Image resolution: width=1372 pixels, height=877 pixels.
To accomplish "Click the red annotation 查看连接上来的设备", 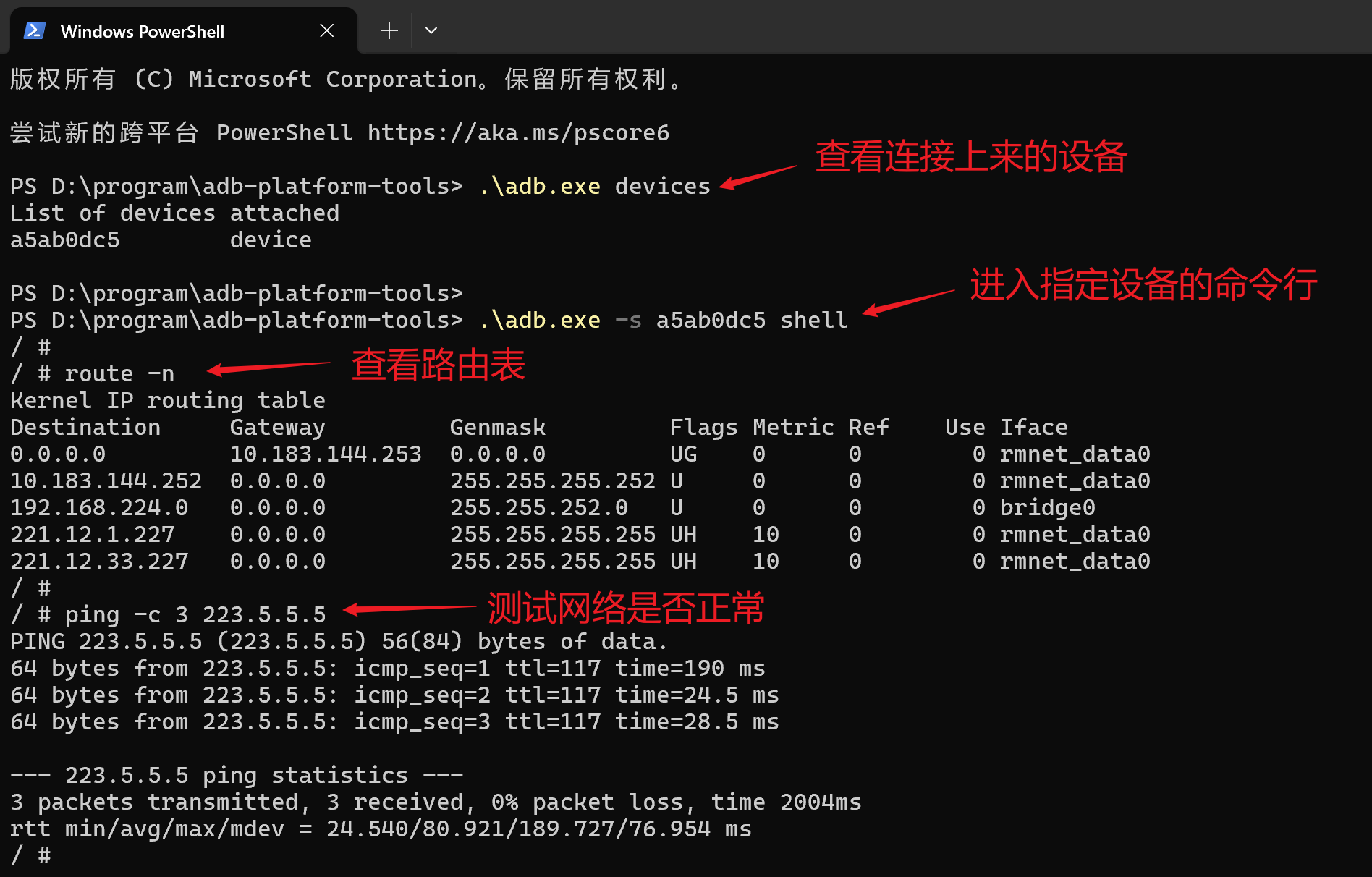I will pos(971,156).
